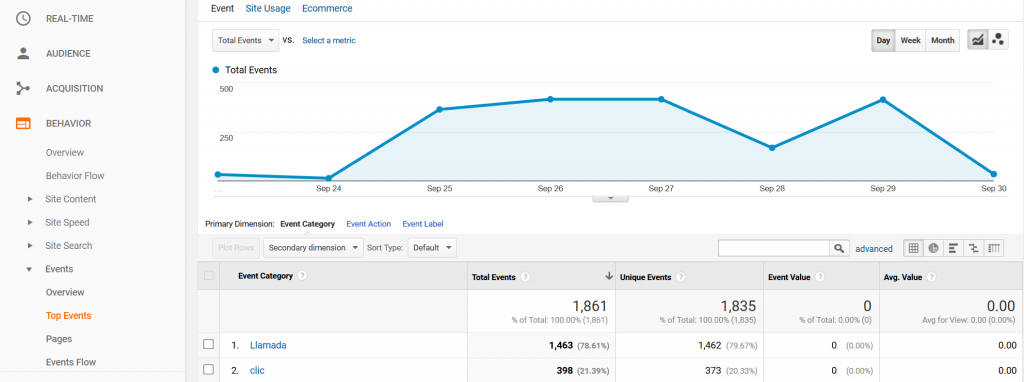Open Behavior Flow report
The image size is (1024, 382).
tap(75, 176)
